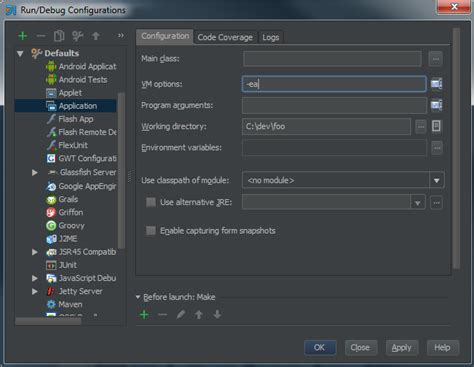
Task: Select the GWT Configuration entry
Action: click(81, 158)
